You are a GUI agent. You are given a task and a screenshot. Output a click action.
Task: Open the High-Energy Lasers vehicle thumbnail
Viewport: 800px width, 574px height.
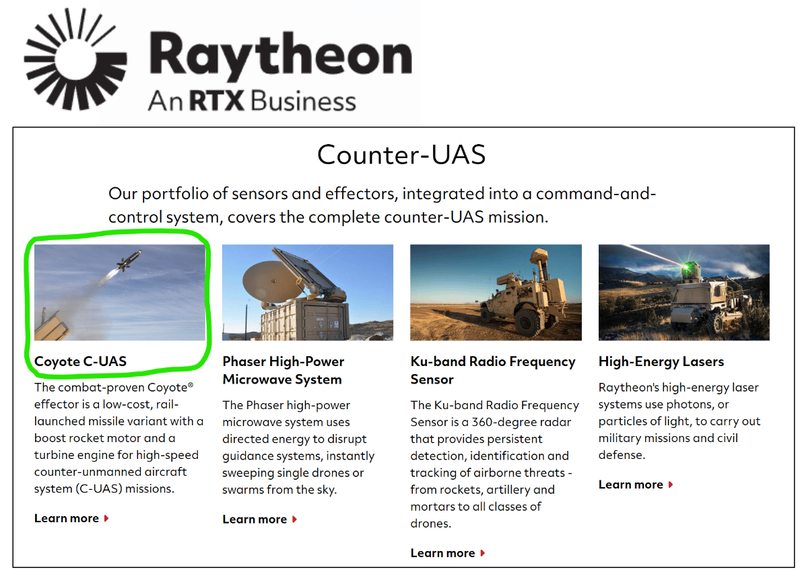(x=684, y=292)
